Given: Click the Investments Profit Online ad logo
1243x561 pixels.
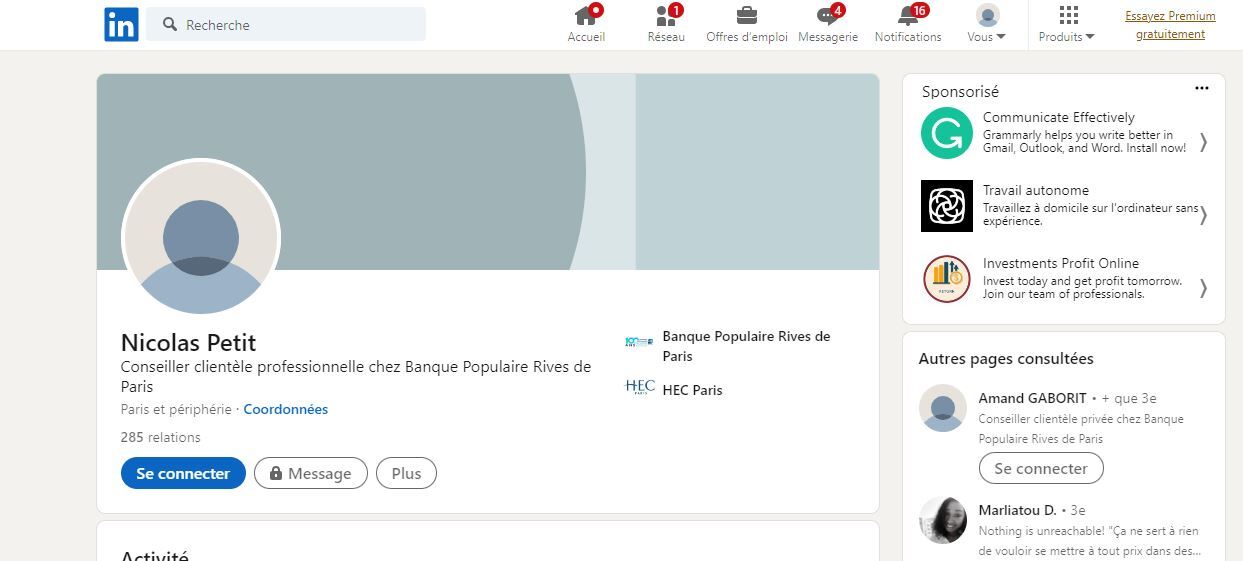Looking at the screenshot, I should coord(946,279).
